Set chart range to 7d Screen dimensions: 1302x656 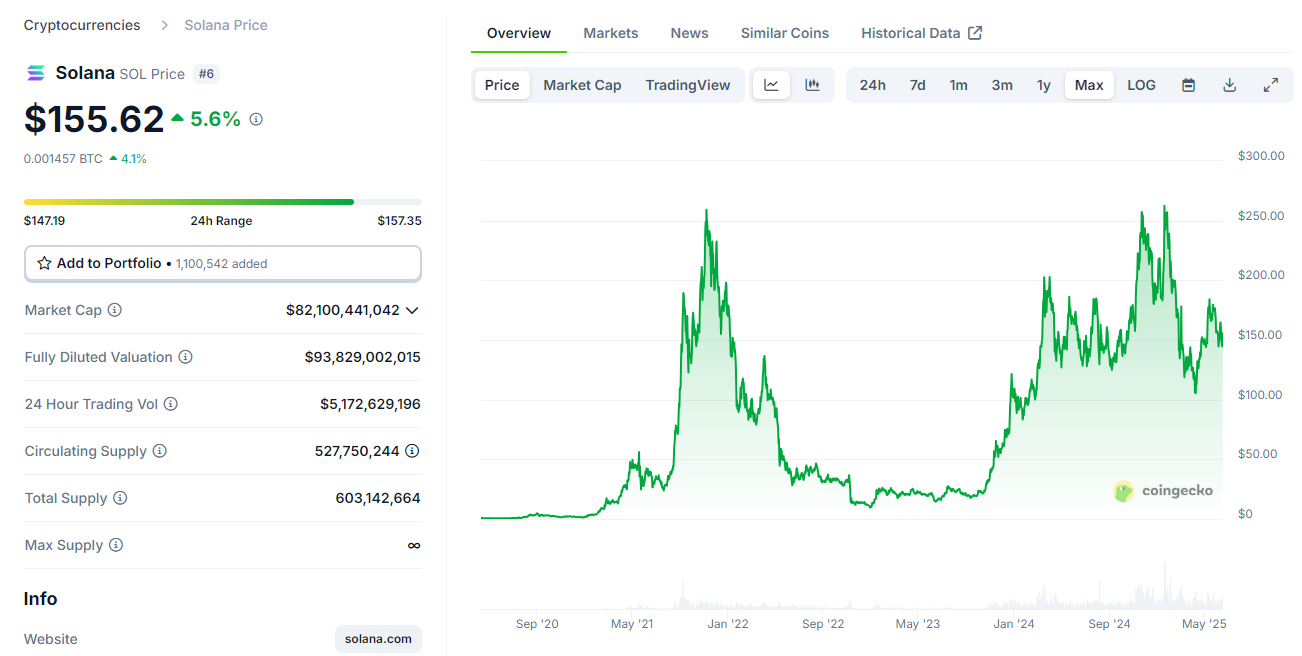(917, 85)
